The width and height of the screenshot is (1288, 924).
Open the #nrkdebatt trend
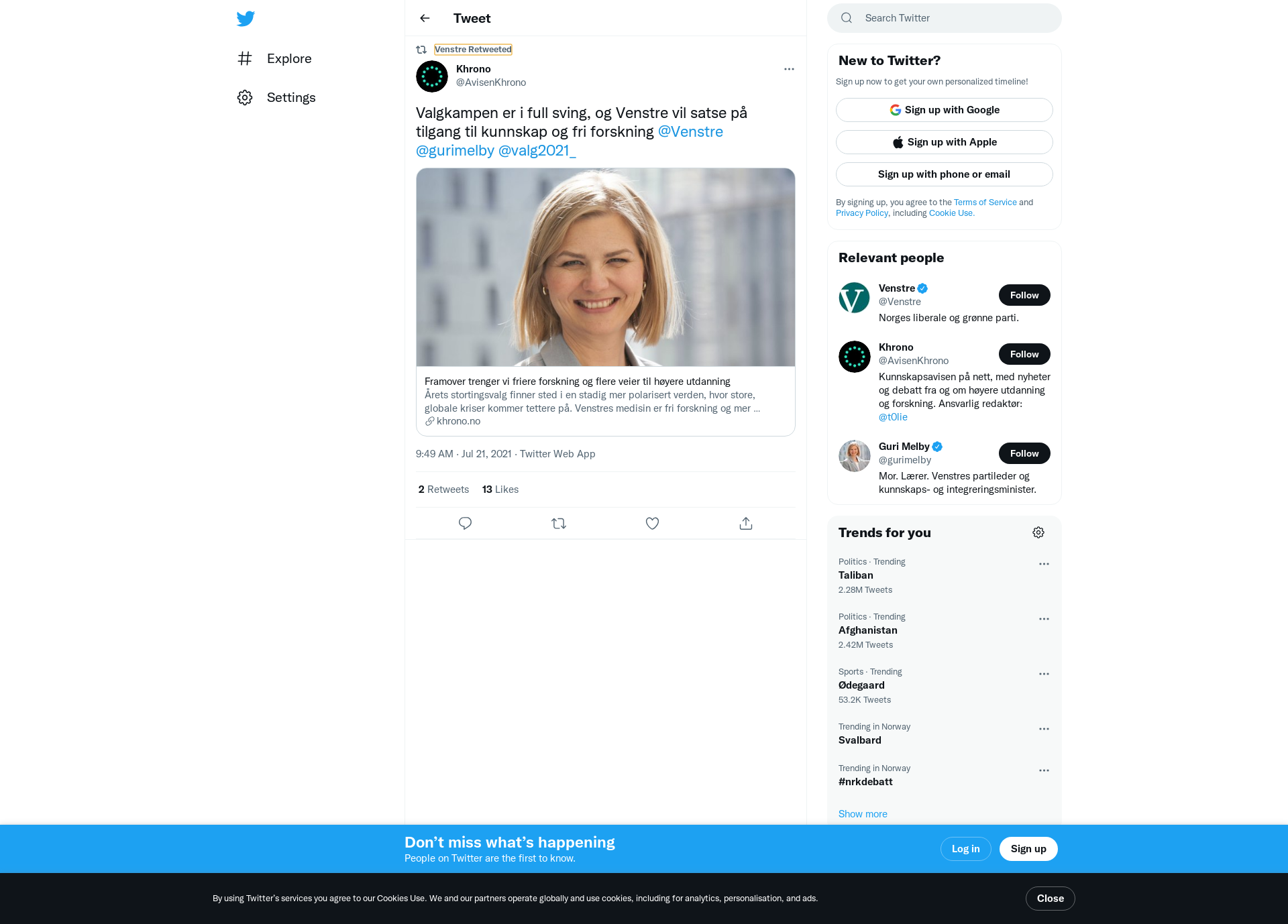coord(945,776)
